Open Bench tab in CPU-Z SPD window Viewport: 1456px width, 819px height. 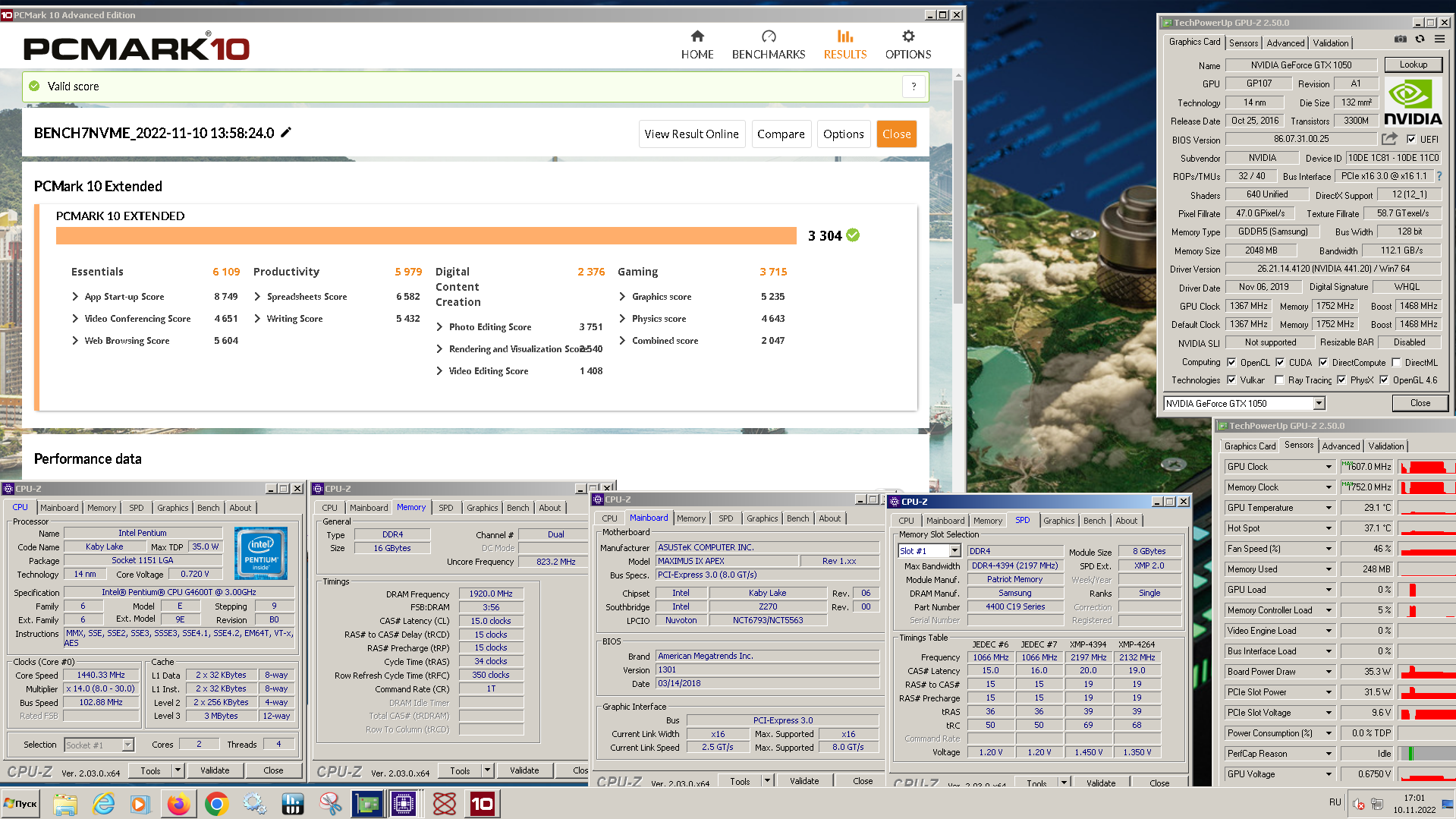[1094, 521]
